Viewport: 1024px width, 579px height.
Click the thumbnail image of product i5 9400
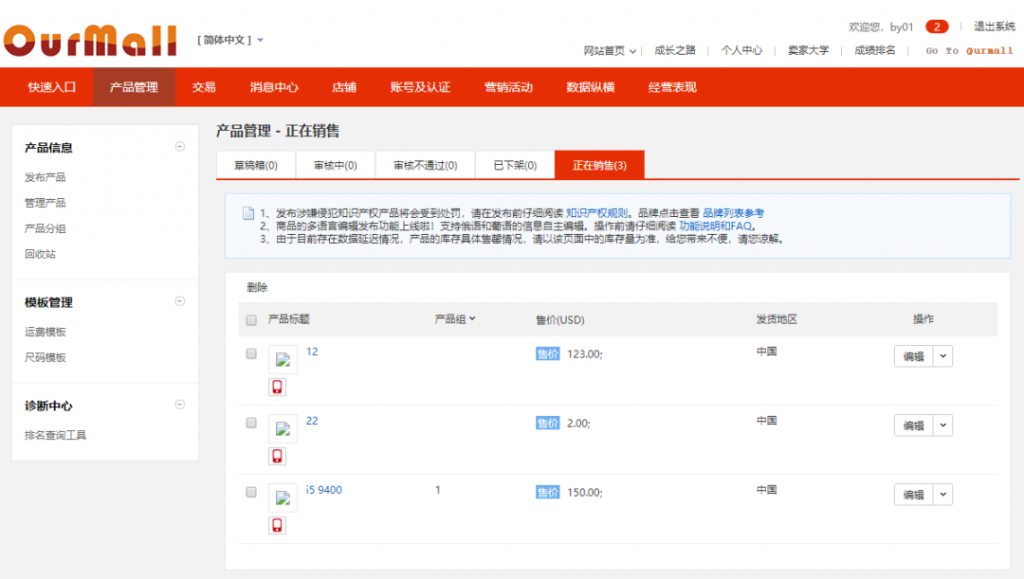(283, 497)
